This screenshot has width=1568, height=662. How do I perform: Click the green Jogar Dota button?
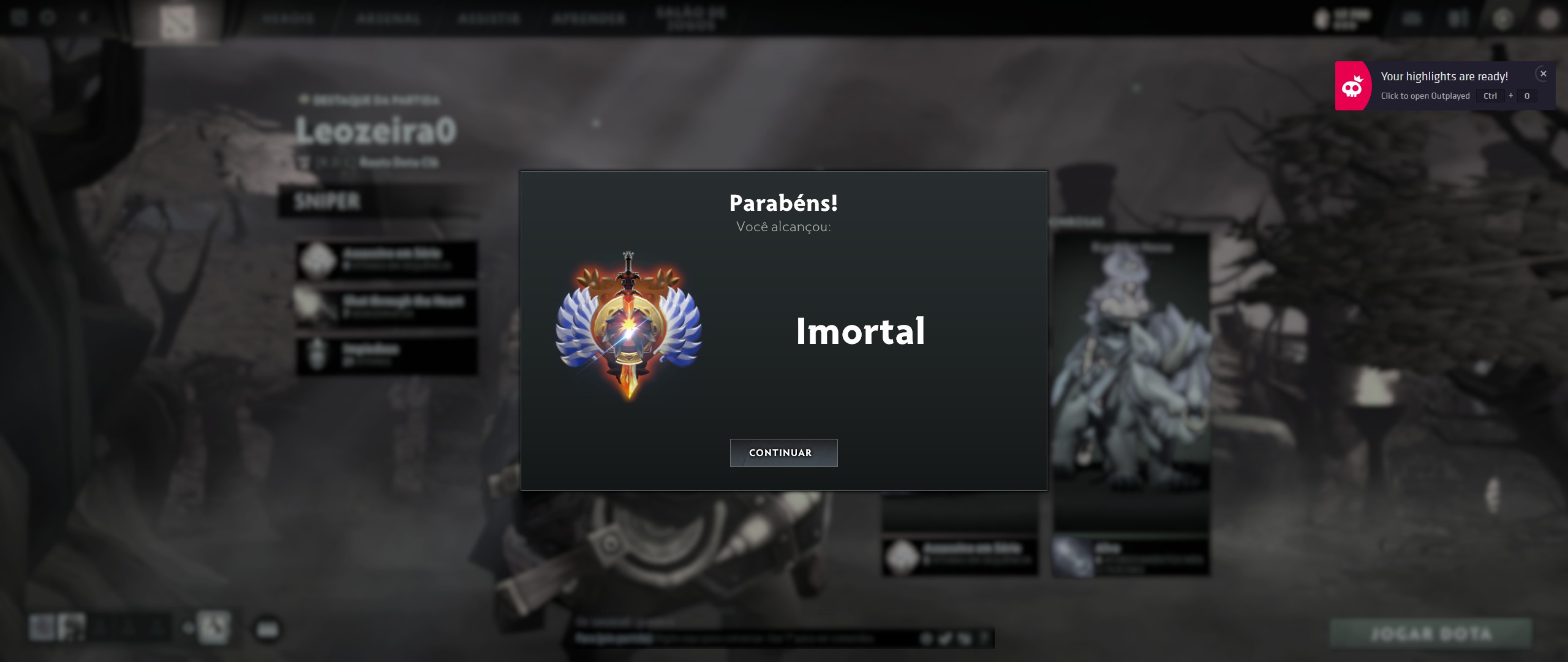[x=1431, y=633]
